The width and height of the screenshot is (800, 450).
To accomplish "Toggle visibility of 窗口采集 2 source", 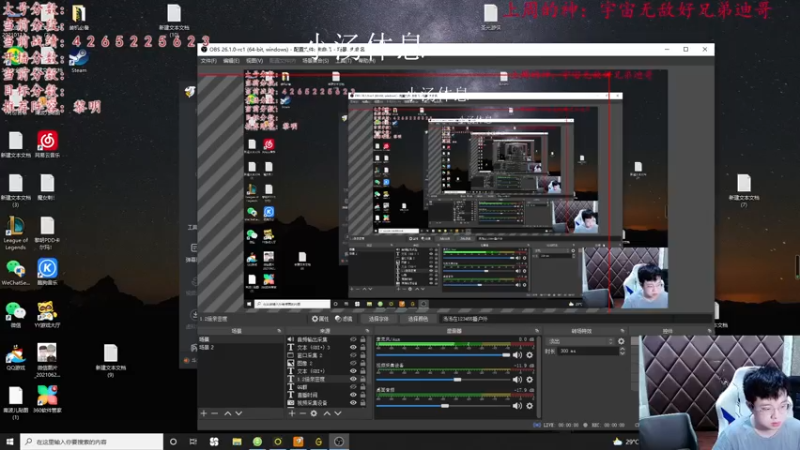I will (353, 355).
